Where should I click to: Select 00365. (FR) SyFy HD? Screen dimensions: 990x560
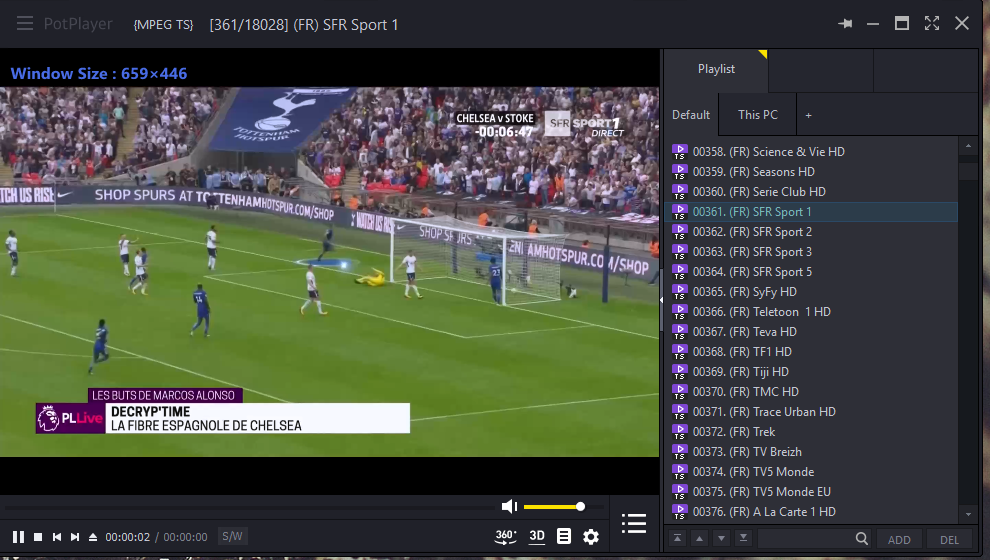pyautogui.click(x=811, y=292)
